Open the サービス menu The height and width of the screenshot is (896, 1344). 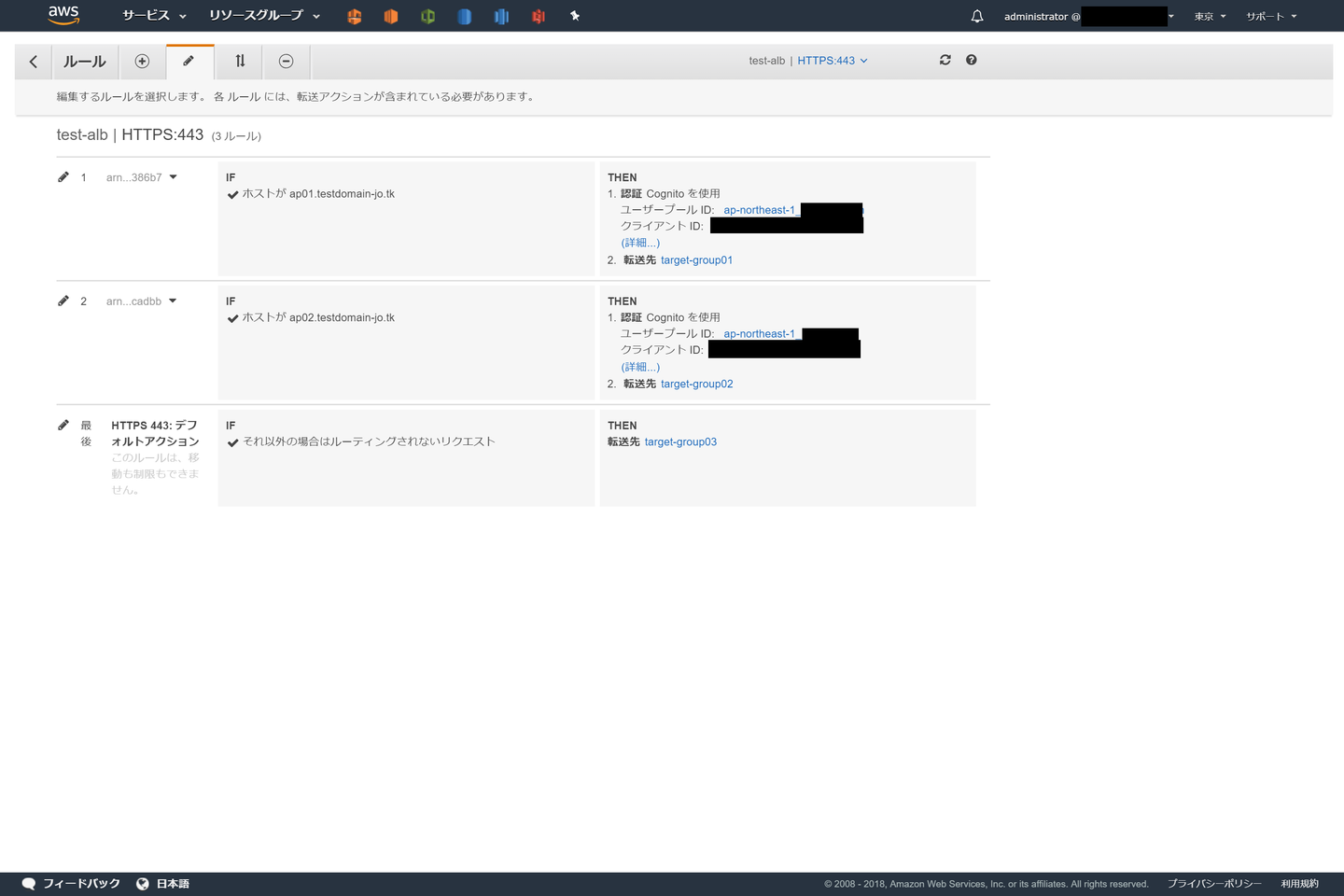(x=154, y=16)
